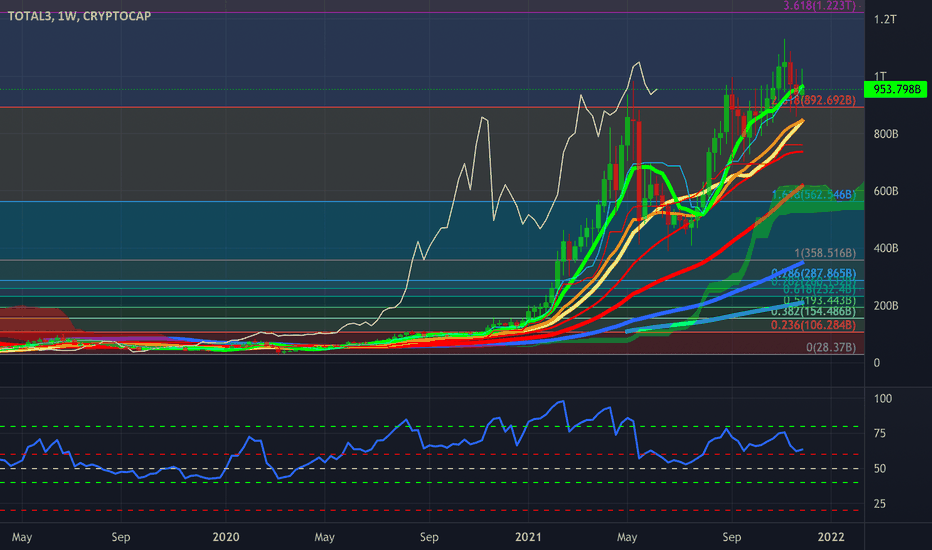Click the 0.236(106.284B) Fibonacci label
The width and height of the screenshot is (932, 550).
814,325
